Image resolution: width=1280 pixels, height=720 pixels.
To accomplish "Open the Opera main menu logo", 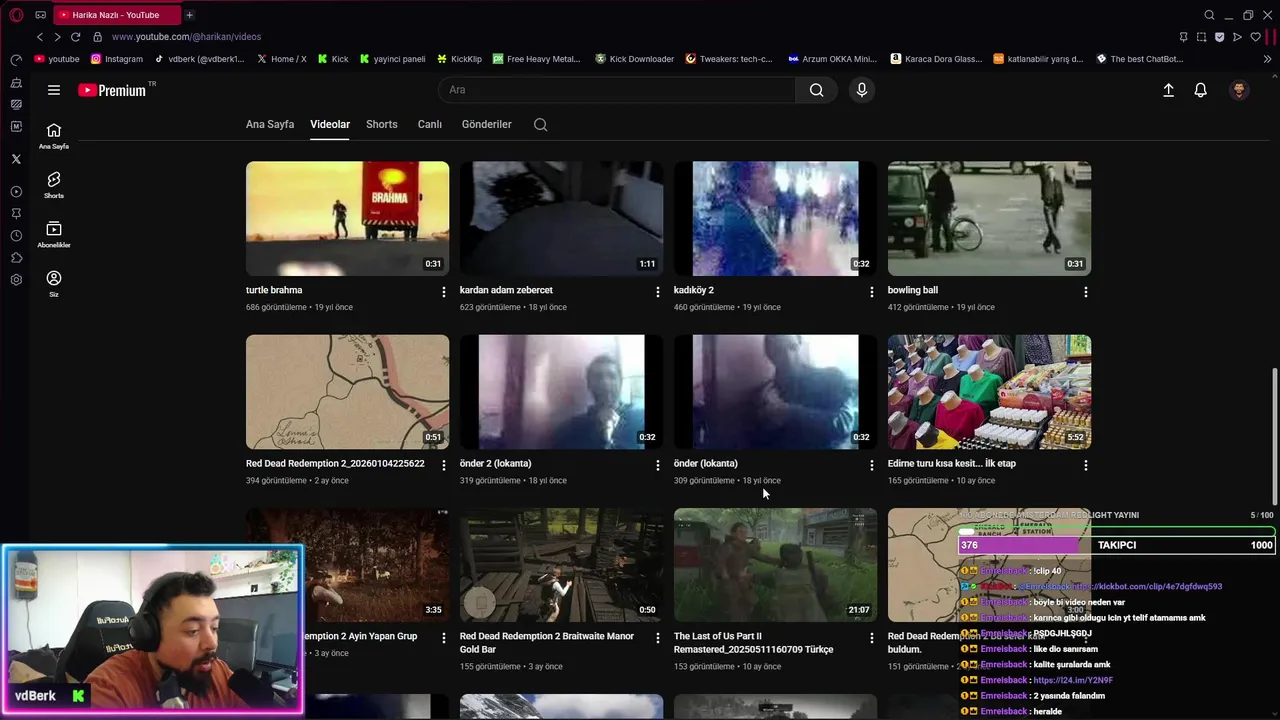I will [x=16, y=15].
